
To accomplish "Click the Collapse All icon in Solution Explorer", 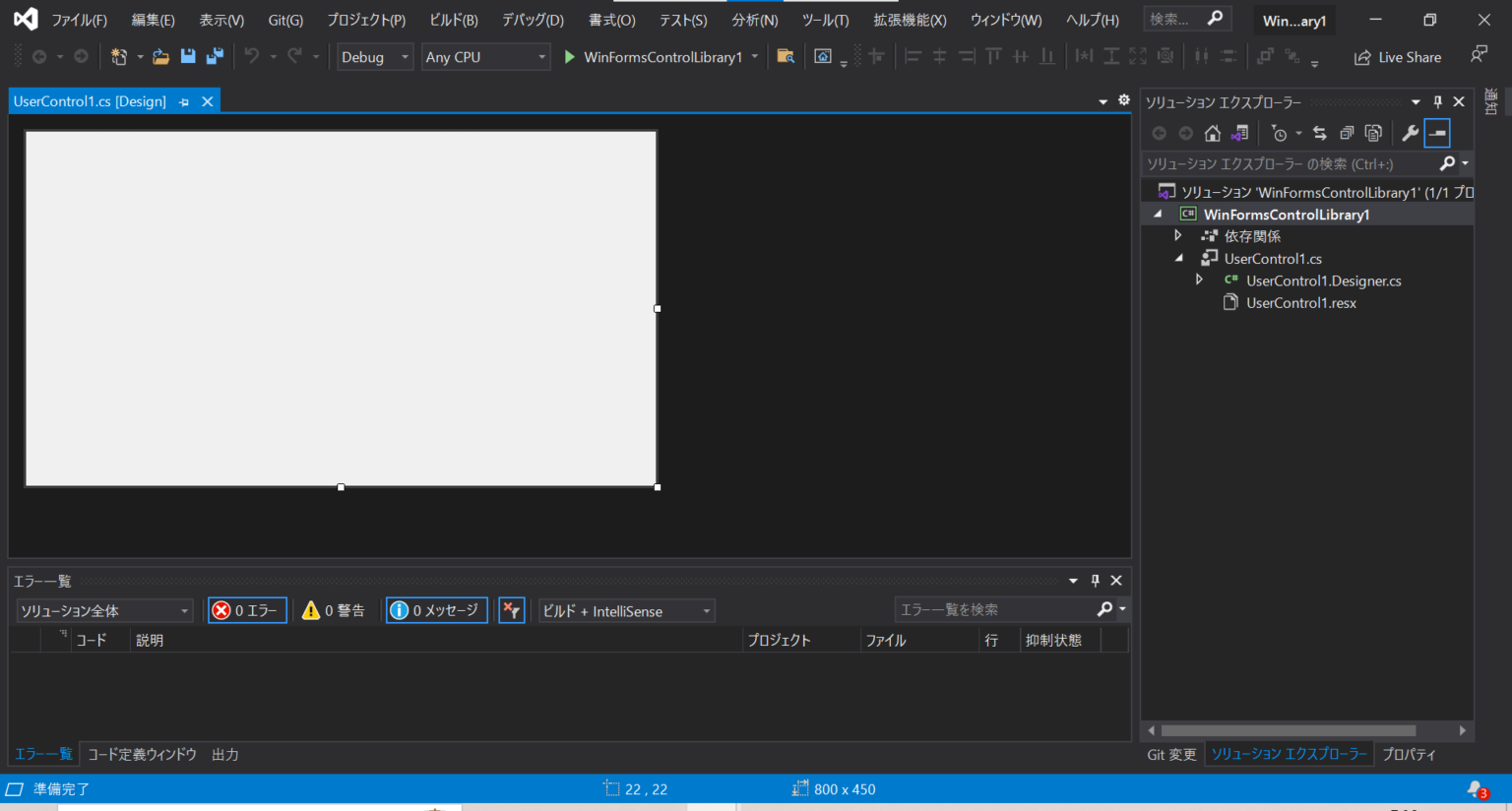I will click(x=1347, y=133).
